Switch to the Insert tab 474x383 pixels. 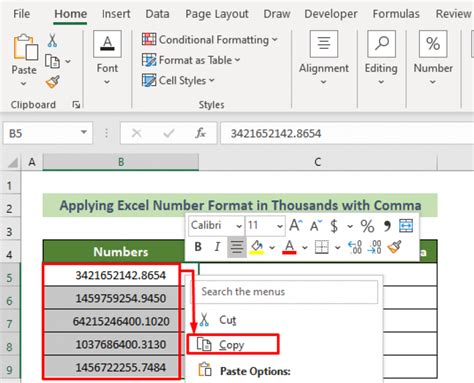[116, 14]
